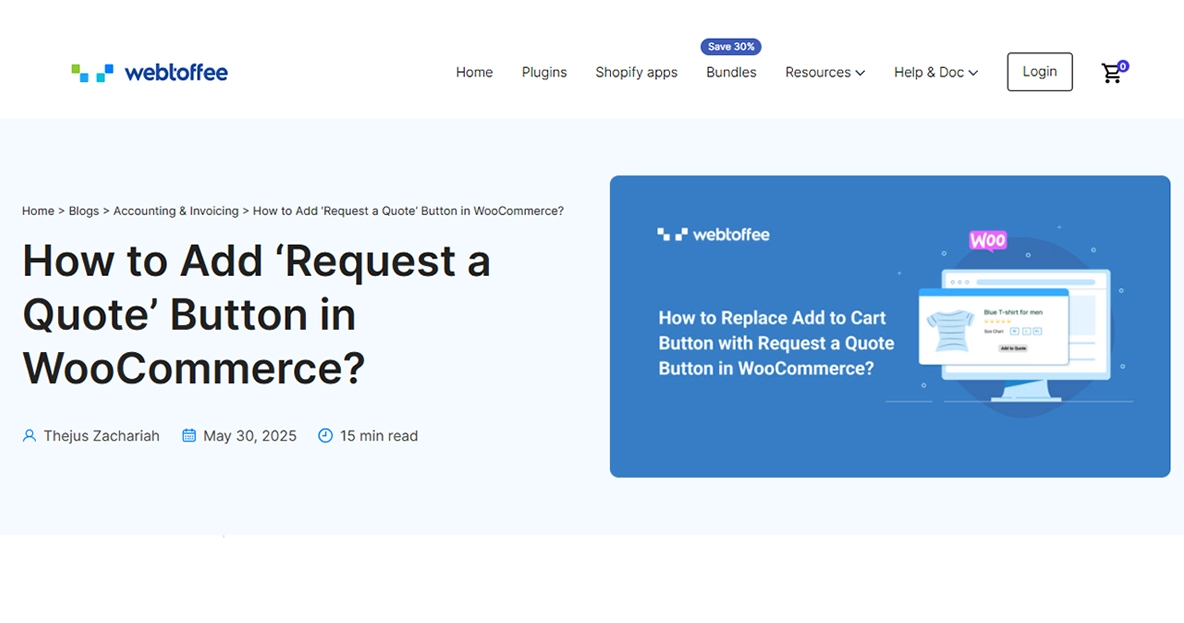Select Shopify apps in the navigation

[636, 72]
